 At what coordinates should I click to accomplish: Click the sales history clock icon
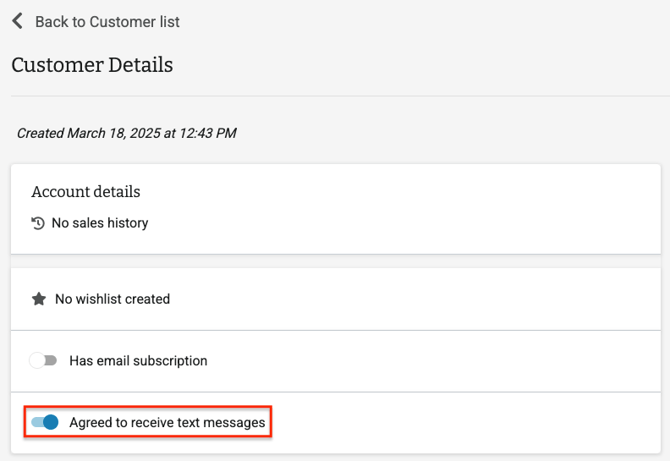(x=38, y=223)
